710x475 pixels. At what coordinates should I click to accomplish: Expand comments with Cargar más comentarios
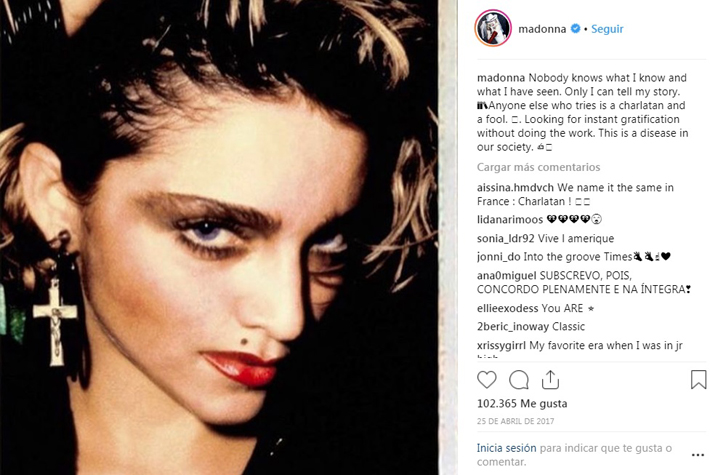tap(538, 167)
